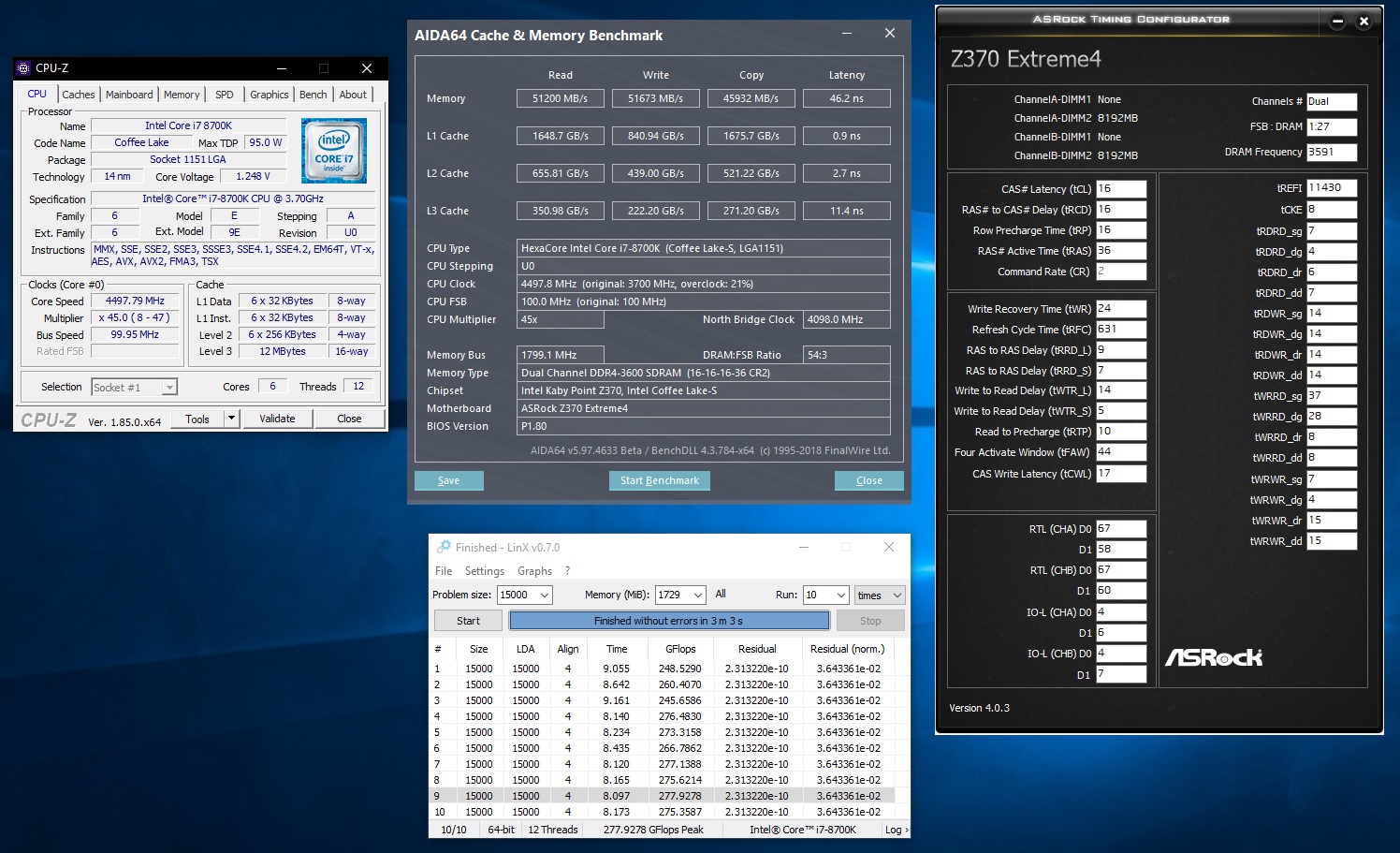This screenshot has width=1400, height=853.
Task: Open the Mainboard tab in CPU-Z
Action: tap(129, 95)
